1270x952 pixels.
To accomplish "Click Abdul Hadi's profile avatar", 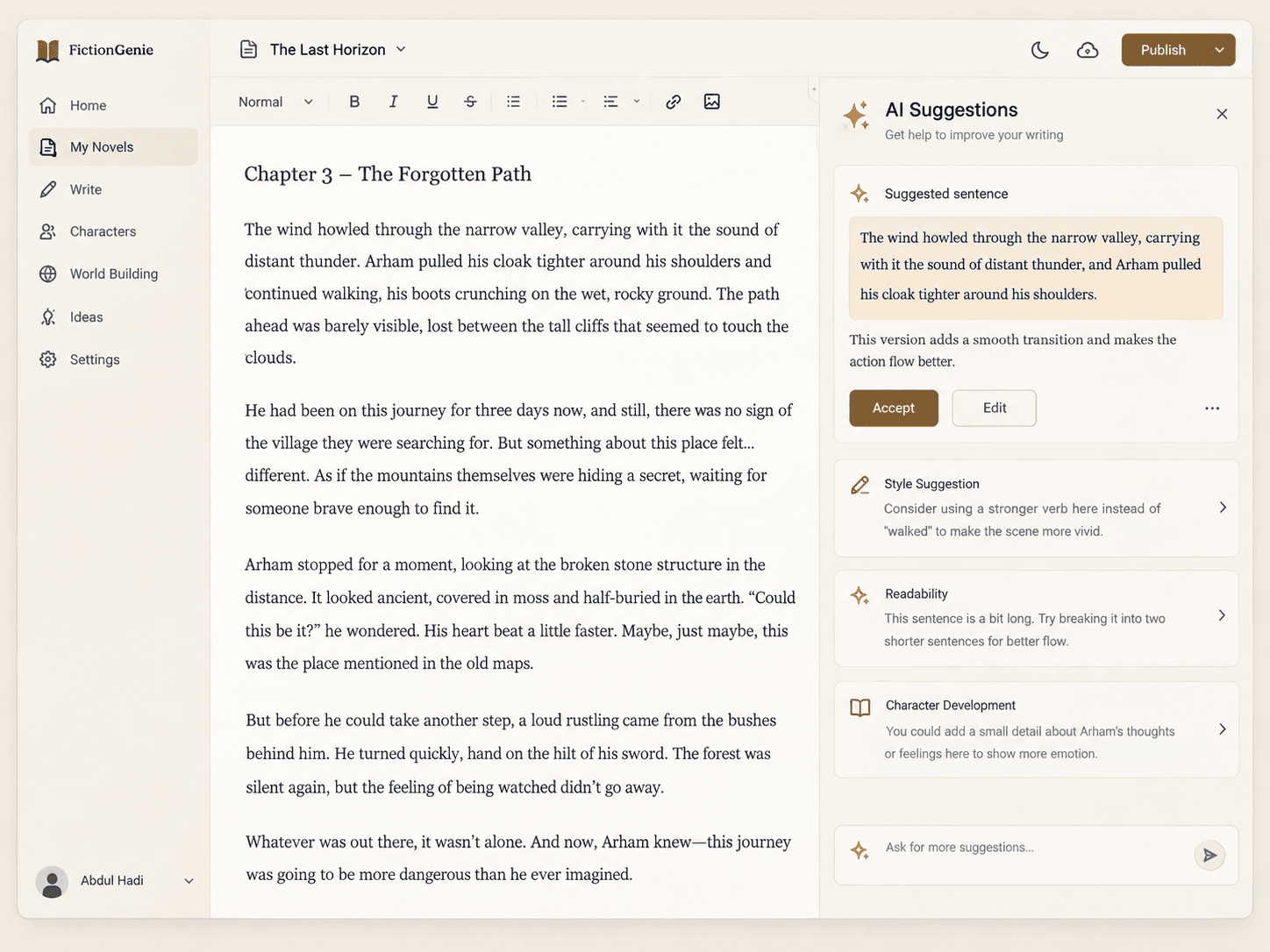I will point(52,881).
